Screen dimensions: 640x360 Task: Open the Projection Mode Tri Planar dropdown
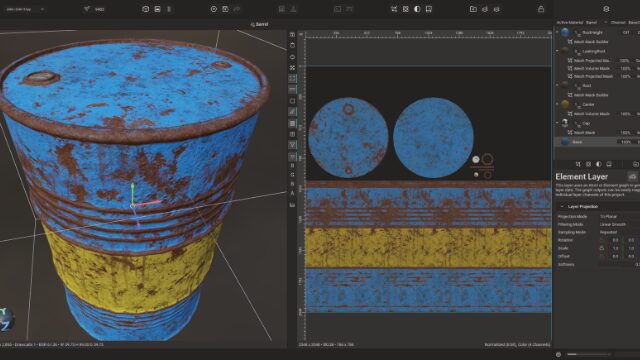pyautogui.click(x=619, y=216)
